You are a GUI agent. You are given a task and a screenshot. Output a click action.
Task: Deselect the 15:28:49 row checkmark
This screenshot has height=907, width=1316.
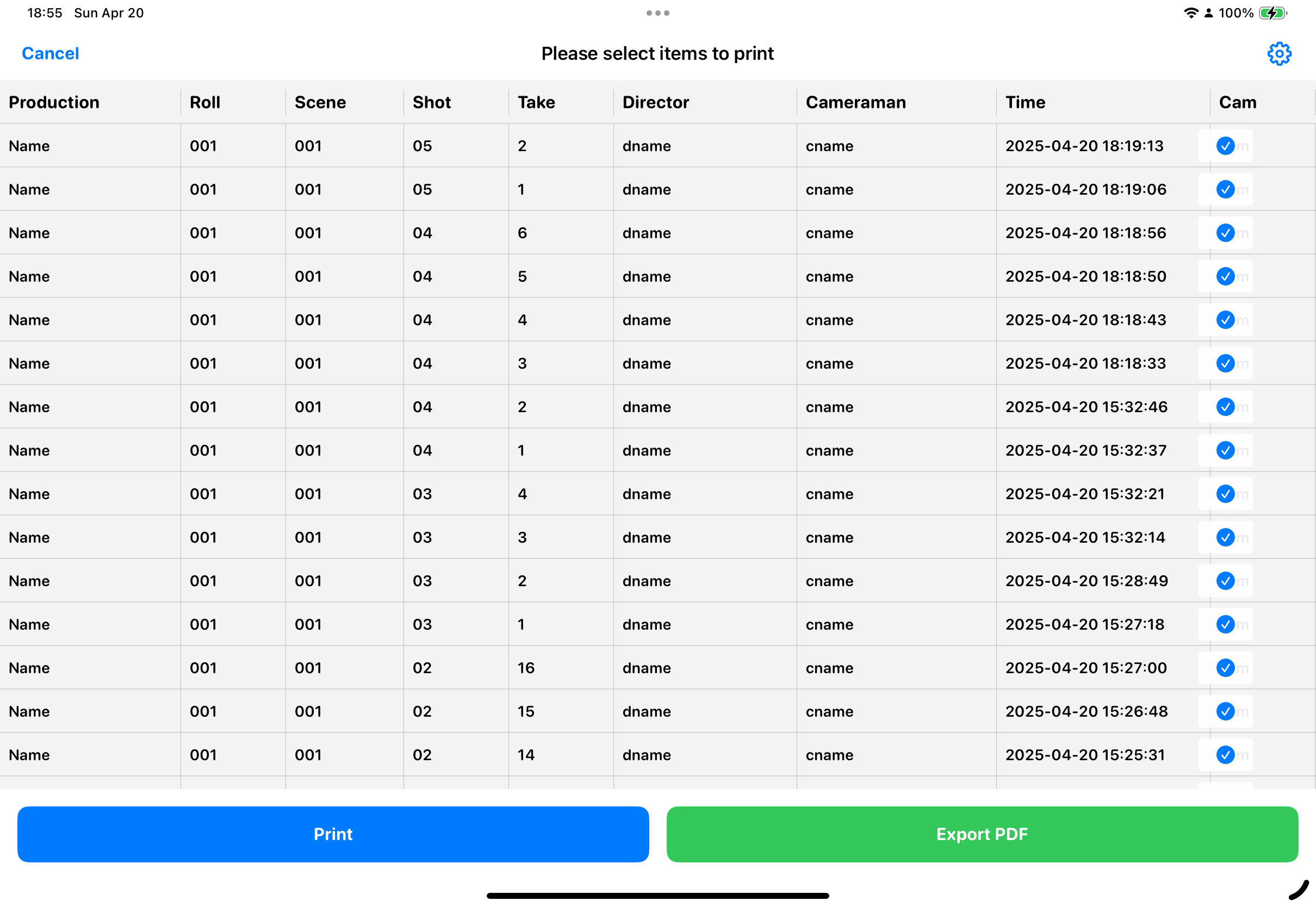click(x=1225, y=581)
